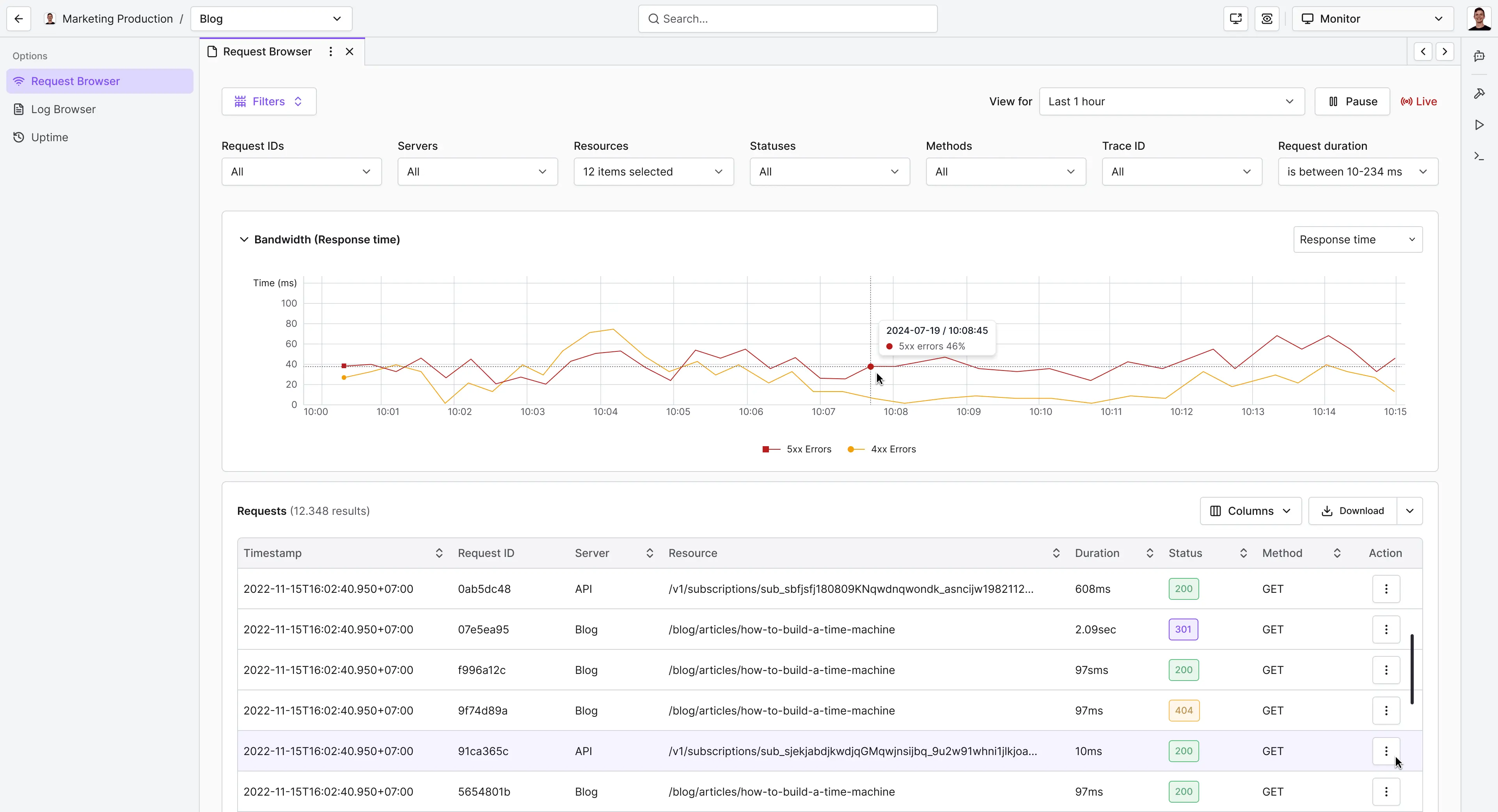Click the screen share icon beside Monitor
Screen dimensions: 1498x812
1236,19
